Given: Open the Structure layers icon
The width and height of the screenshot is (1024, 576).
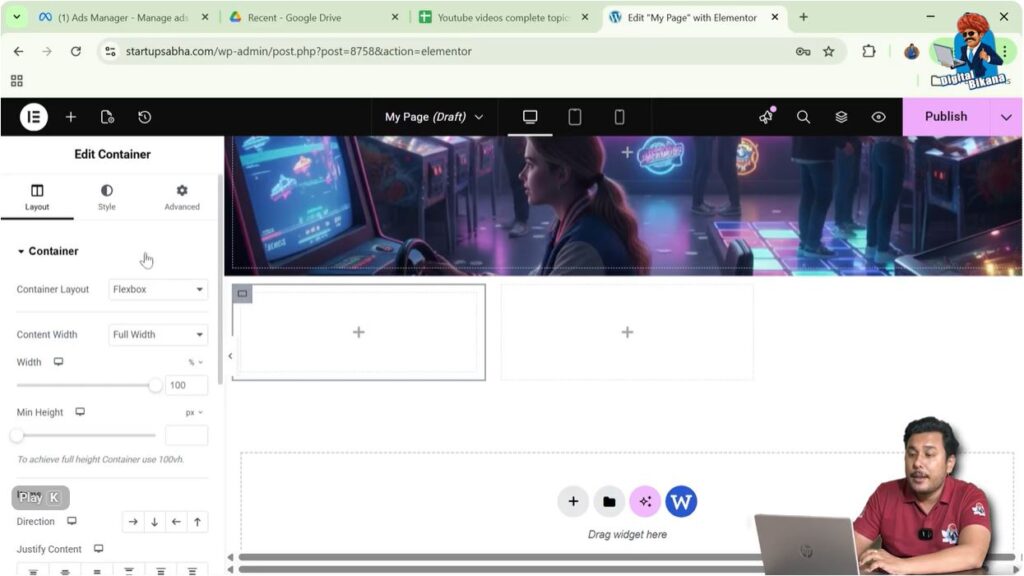Looking at the screenshot, I should tap(841, 117).
